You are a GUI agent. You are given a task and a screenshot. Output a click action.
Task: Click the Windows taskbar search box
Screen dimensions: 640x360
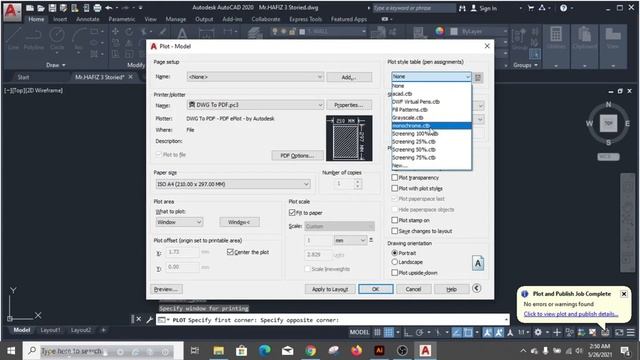pyautogui.click(x=102, y=351)
